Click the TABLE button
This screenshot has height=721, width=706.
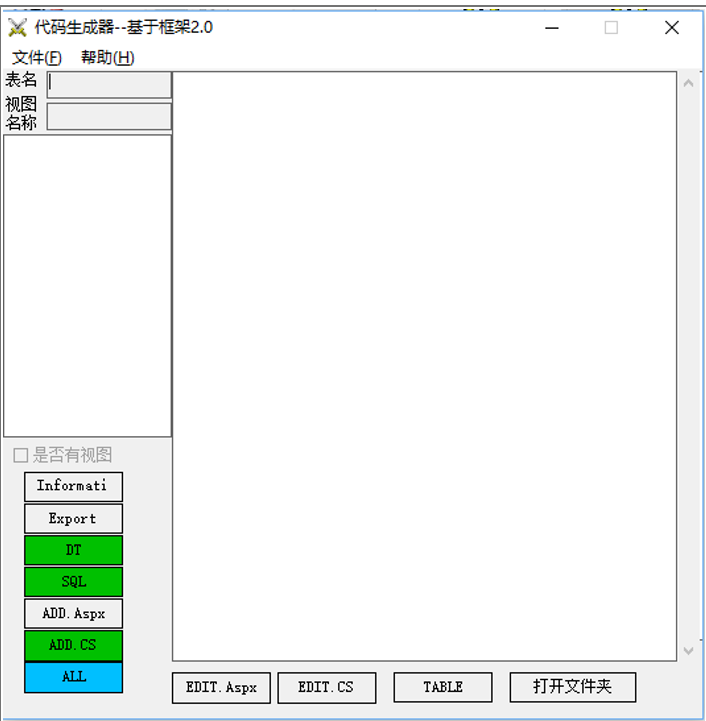click(443, 687)
